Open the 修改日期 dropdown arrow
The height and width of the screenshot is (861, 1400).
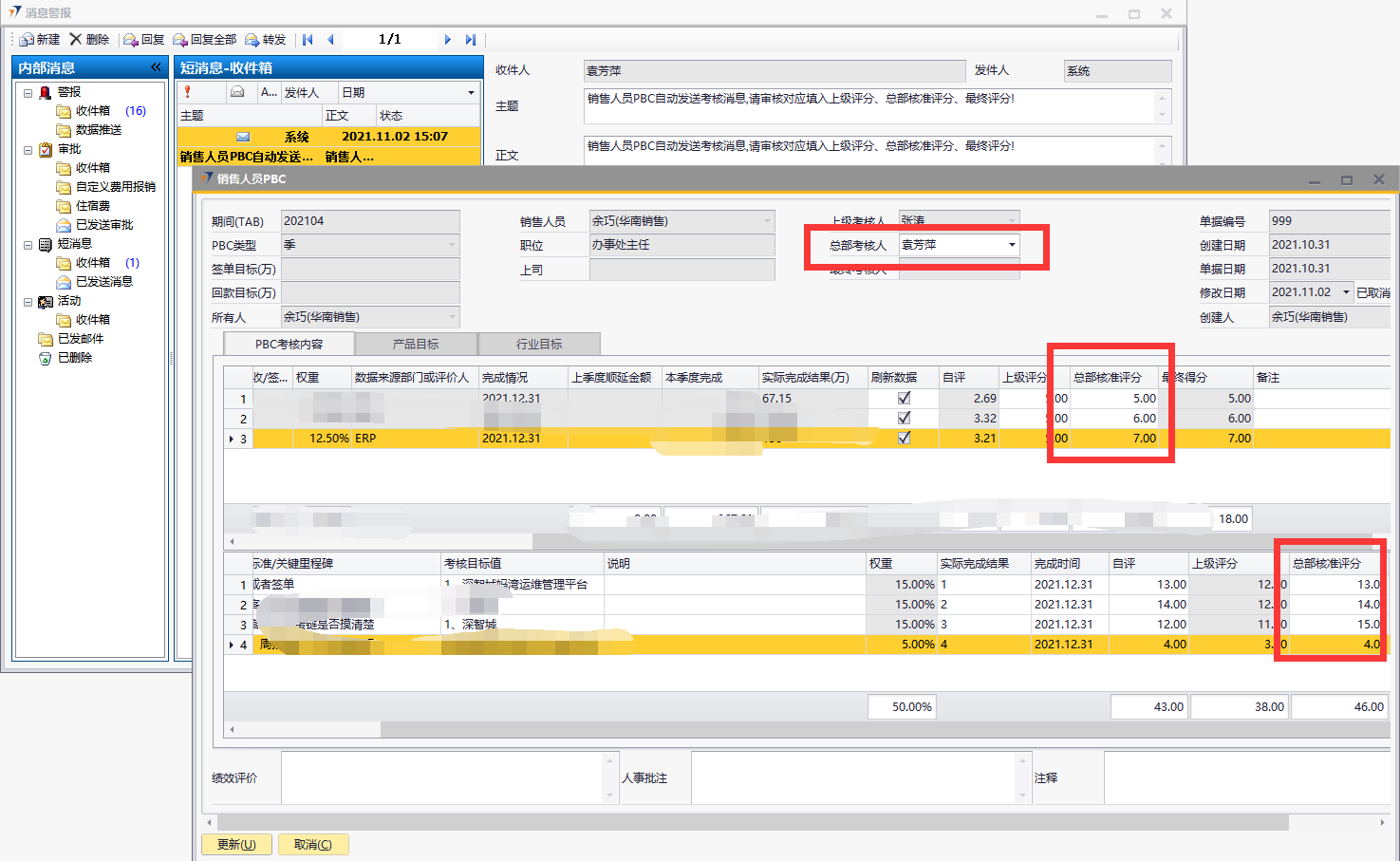tap(1346, 292)
